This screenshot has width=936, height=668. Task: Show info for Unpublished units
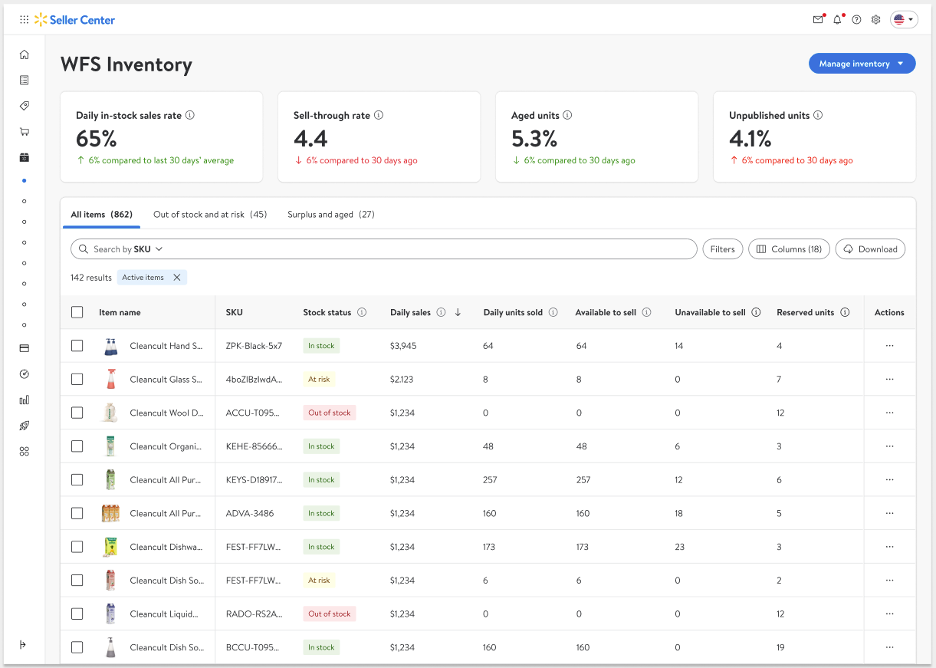pyautogui.click(x=818, y=115)
